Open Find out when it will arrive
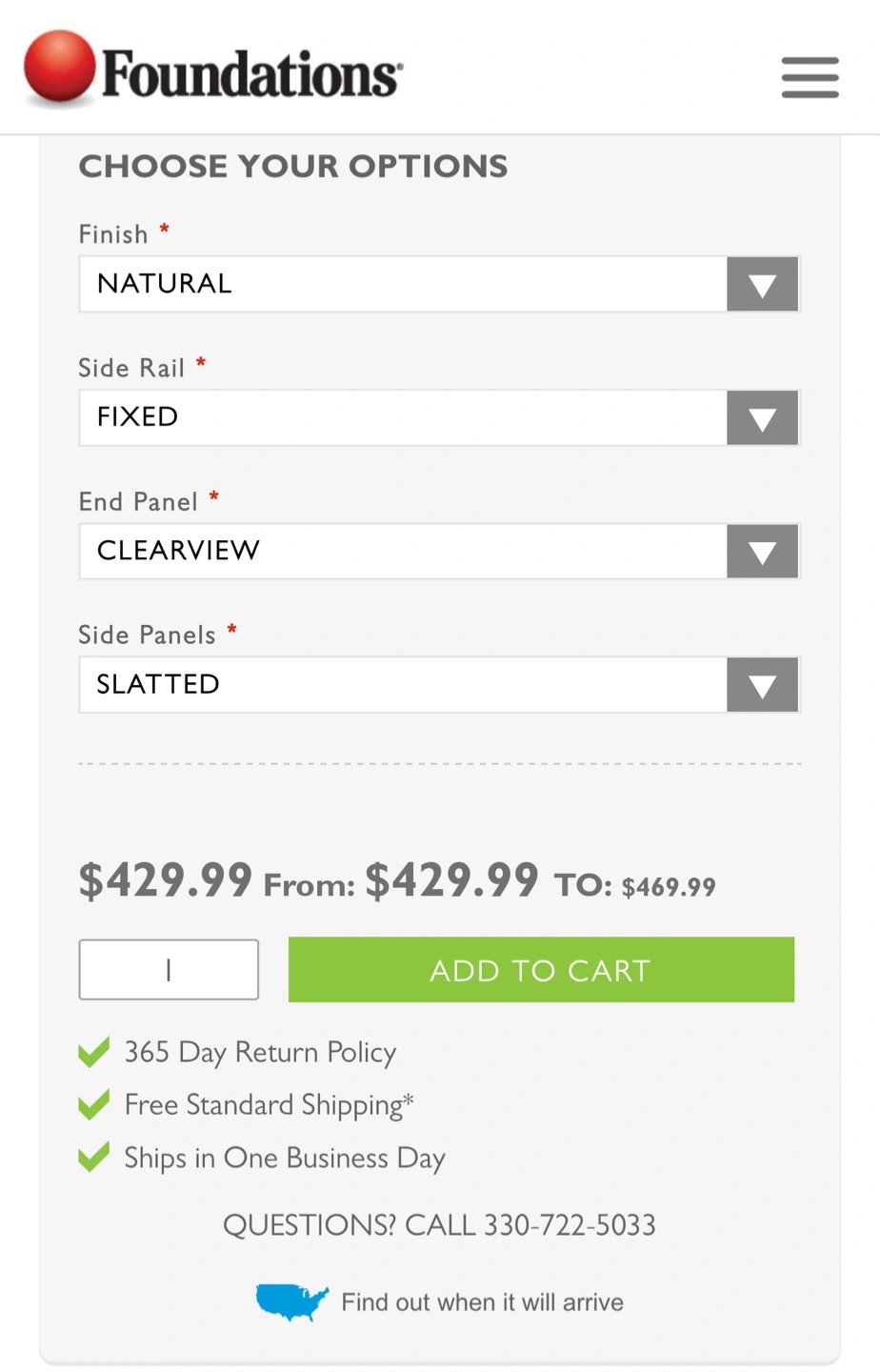The image size is (880, 1372). [482, 1302]
